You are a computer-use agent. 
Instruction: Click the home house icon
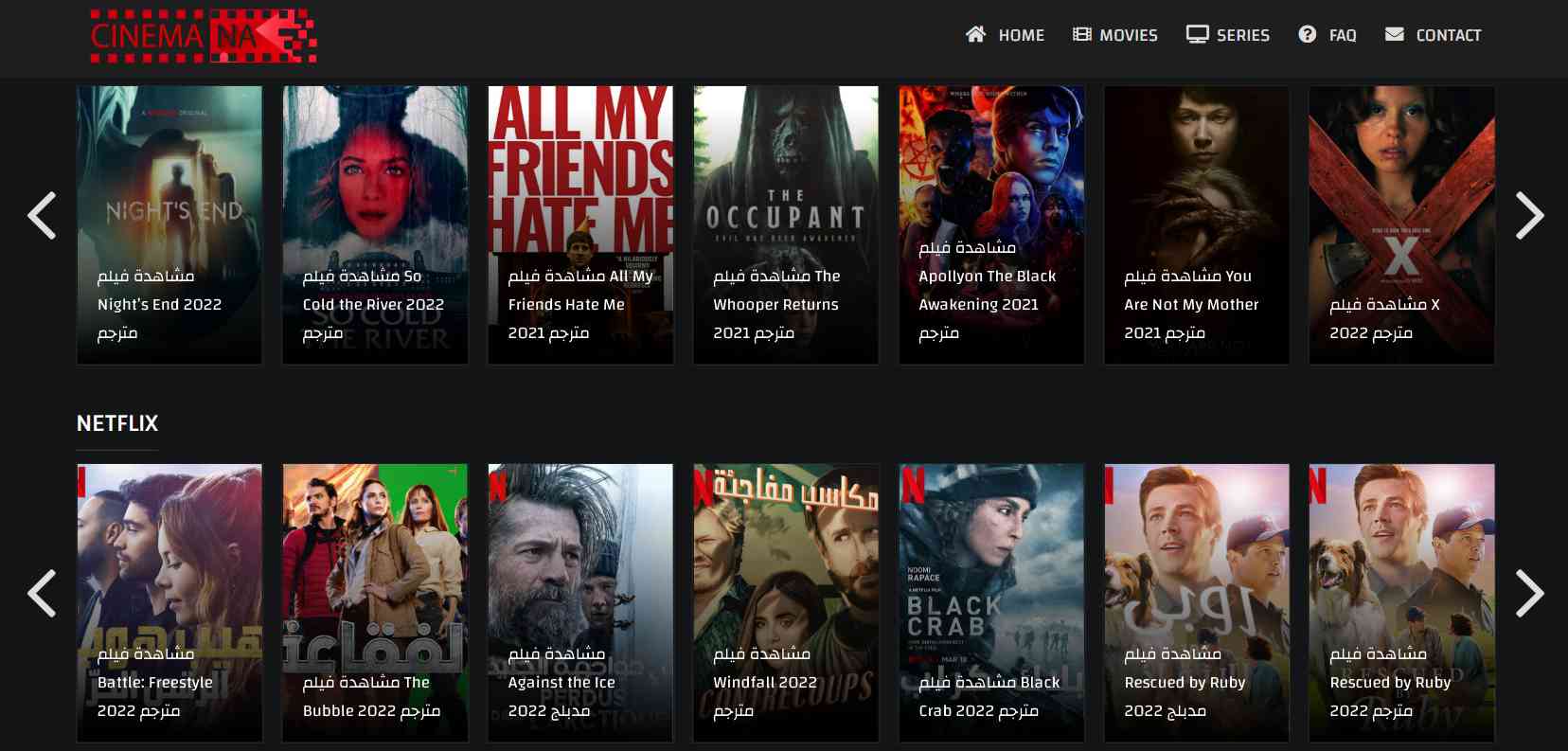click(975, 34)
